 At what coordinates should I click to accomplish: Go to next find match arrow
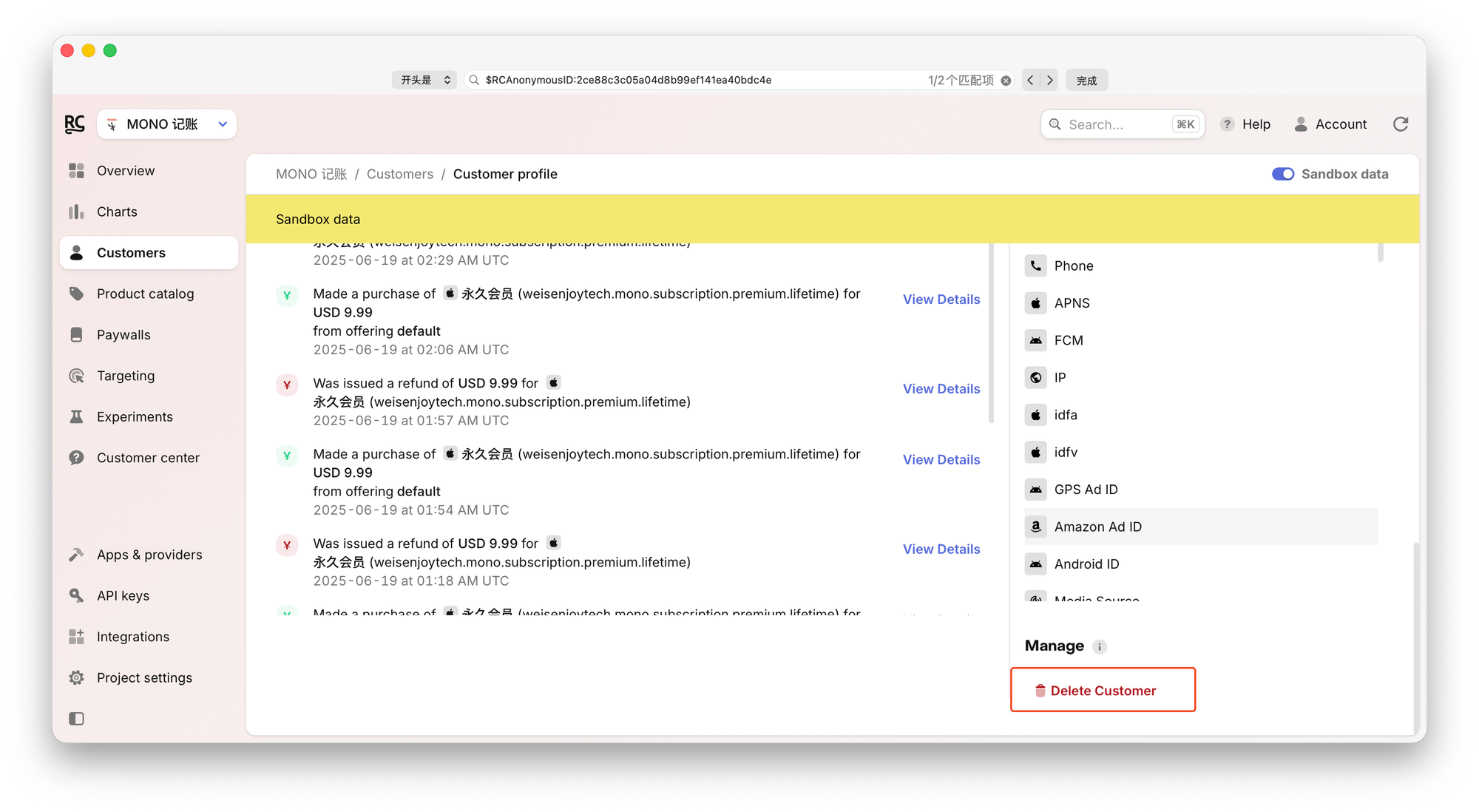(1049, 80)
